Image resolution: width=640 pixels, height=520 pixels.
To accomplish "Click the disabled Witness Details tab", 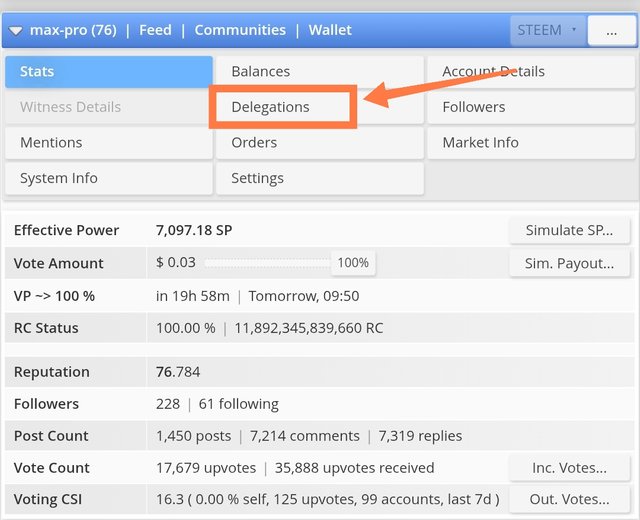I will tap(109, 107).
